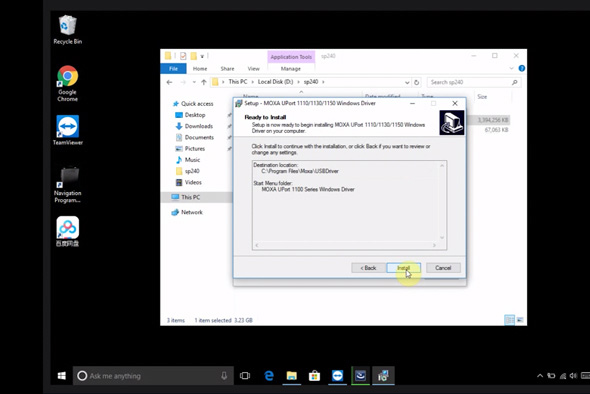Open the Microsoft Store taskbar icon

tap(314, 376)
